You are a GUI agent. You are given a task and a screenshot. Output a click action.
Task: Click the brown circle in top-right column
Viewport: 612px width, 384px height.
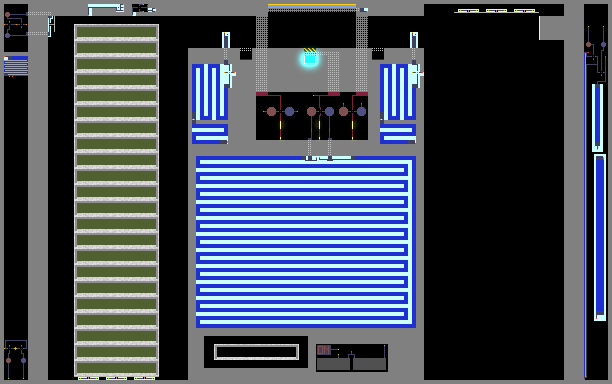[589, 44]
